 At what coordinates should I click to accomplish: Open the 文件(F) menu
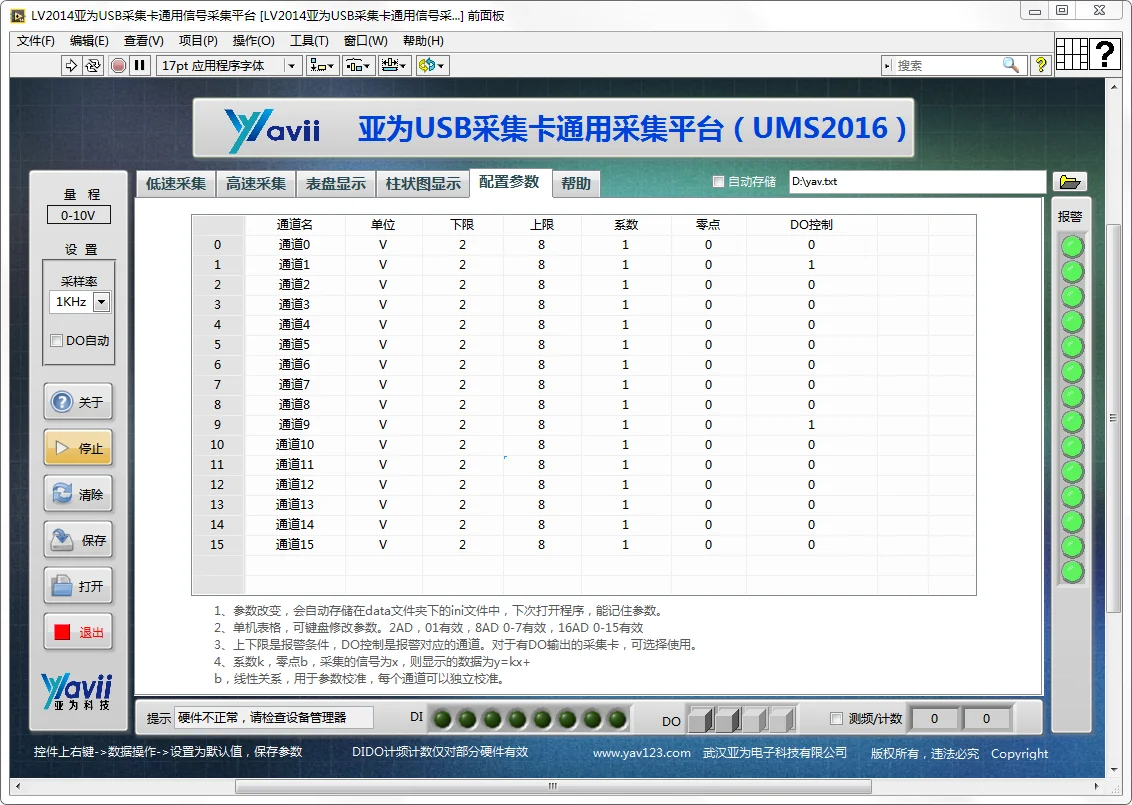(35, 41)
